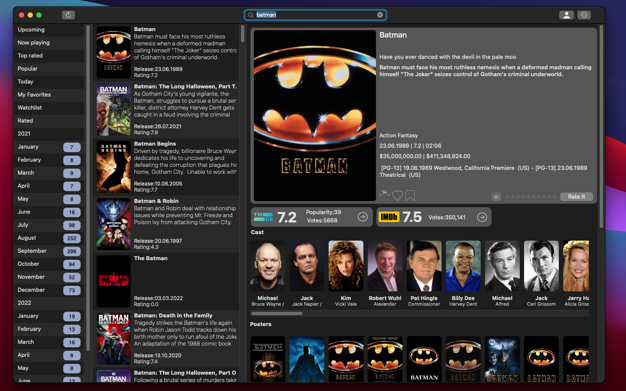Expand the 2021 year group
The image size is (626, 391).
pyautogui.click(x=49, y=133)
